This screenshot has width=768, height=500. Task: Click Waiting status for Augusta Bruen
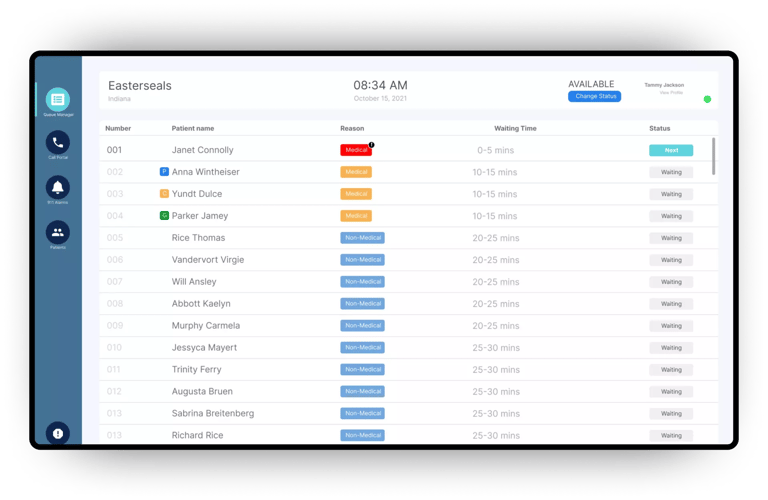point(671,392)
